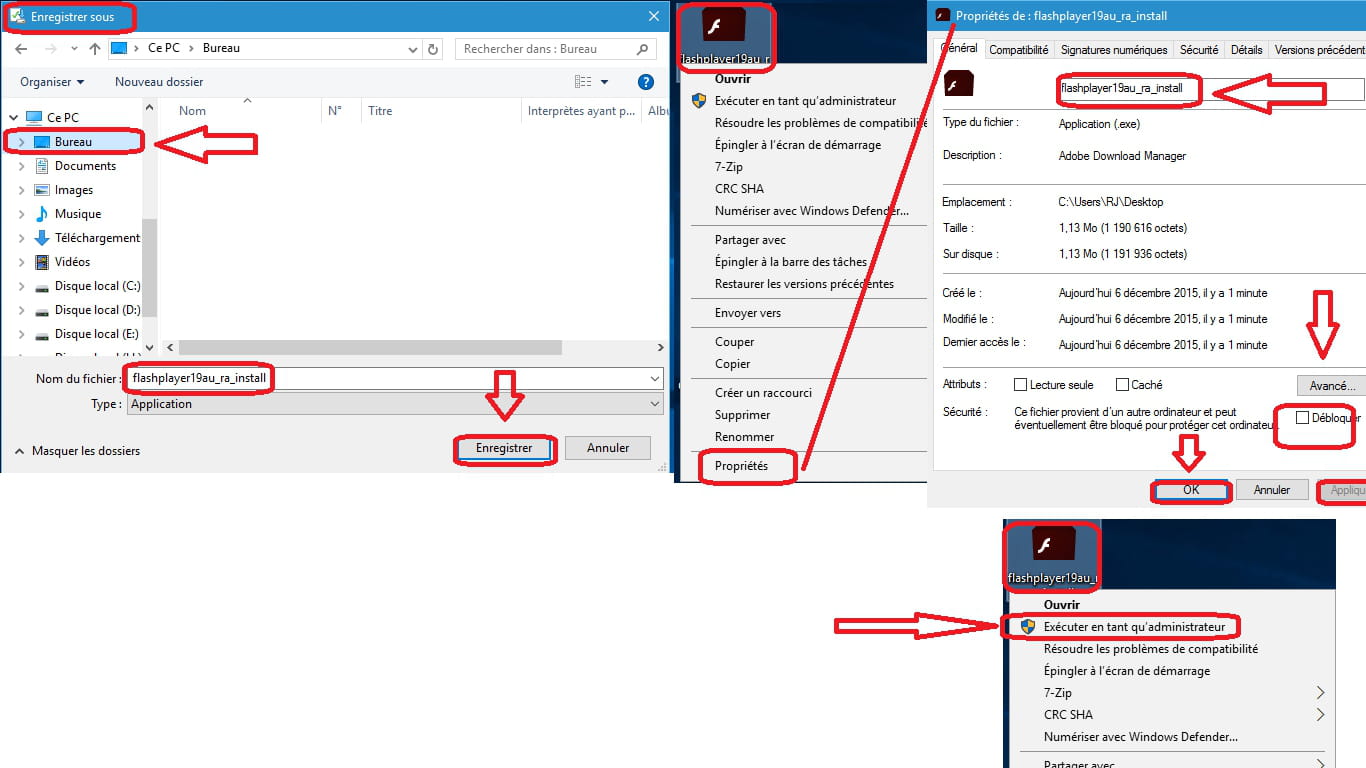Refresh the Bureau folder listing
Screen dimensions: 1366x768
click(433, 48)
